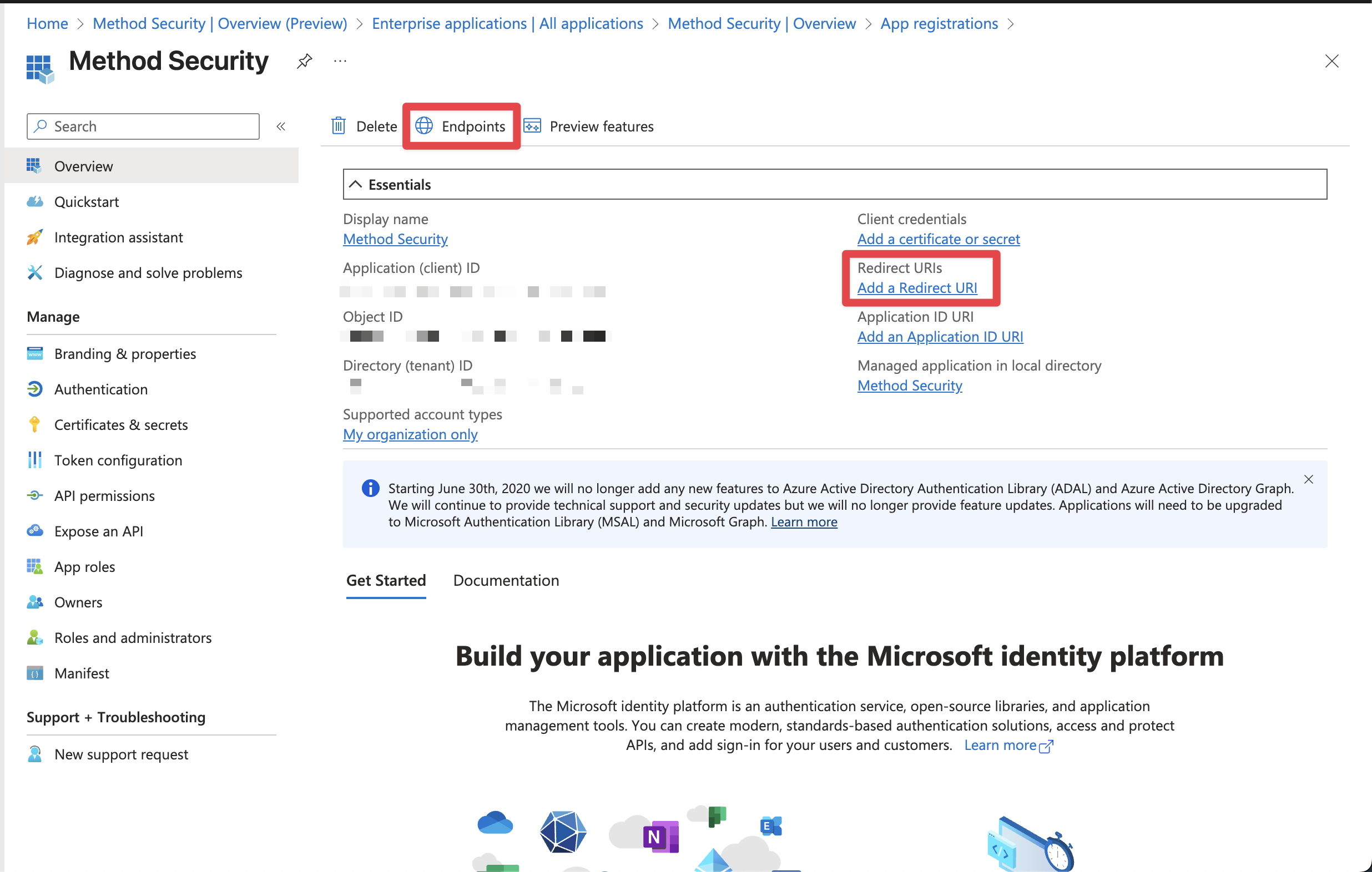Go to API permissions
Viewport: 1372px width, 872px height.
point(104,495)
